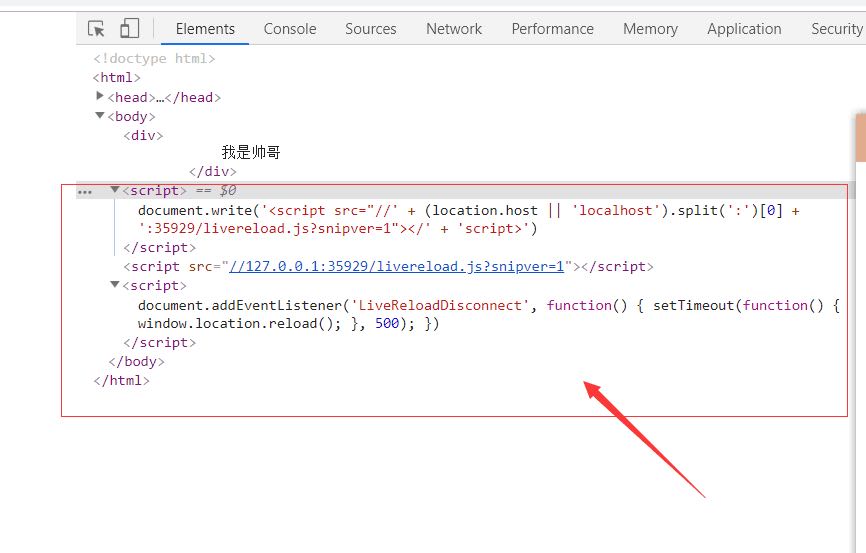Open the Memory tab

tap(650, 29)
